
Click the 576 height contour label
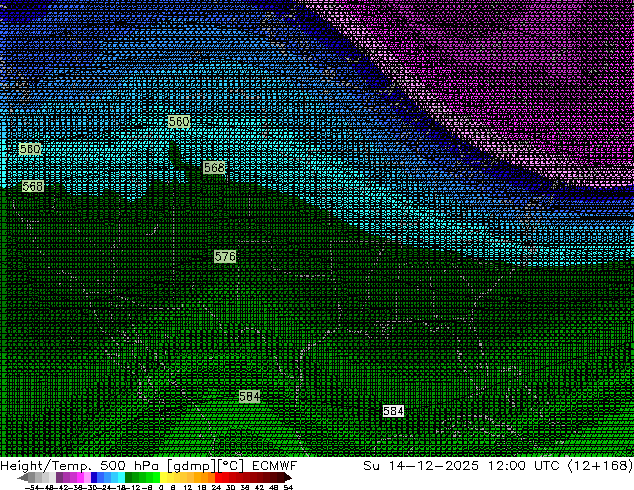click(x=225, y=256)
